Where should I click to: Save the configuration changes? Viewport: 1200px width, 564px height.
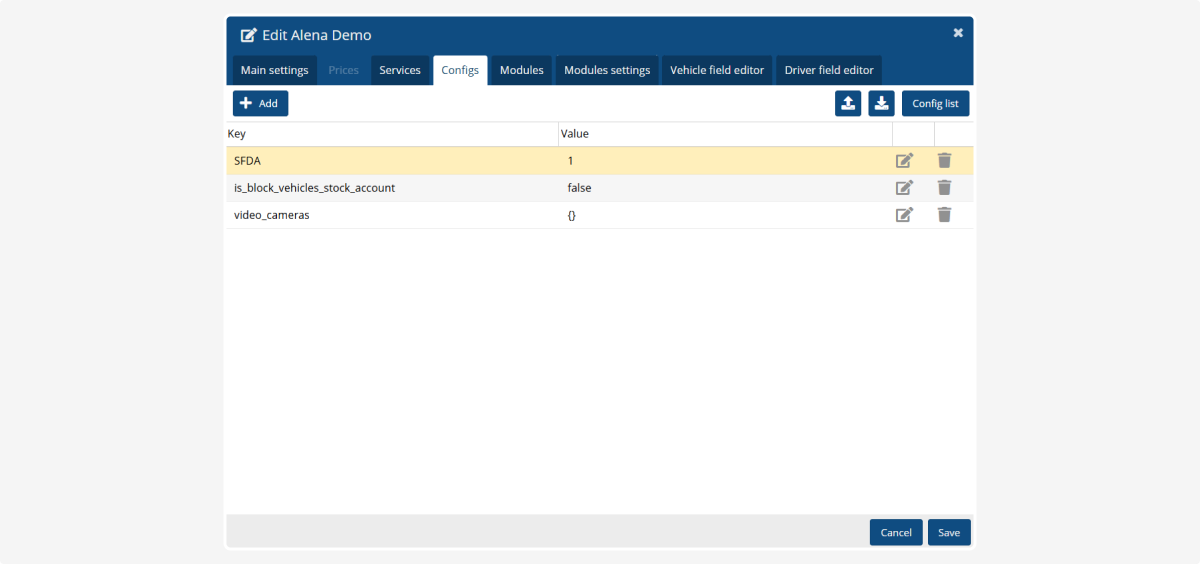point(949,532)
